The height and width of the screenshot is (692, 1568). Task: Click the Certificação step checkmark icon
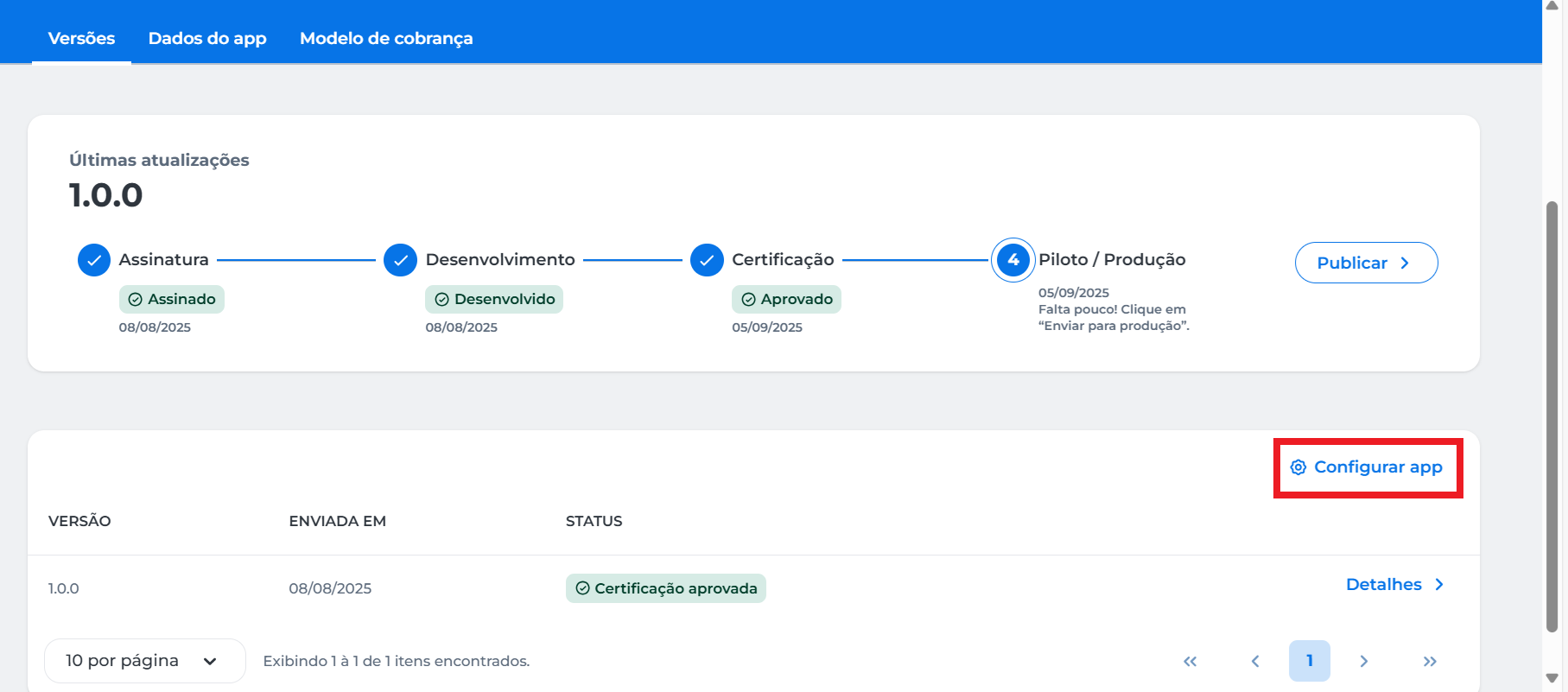tap(707, 260)
